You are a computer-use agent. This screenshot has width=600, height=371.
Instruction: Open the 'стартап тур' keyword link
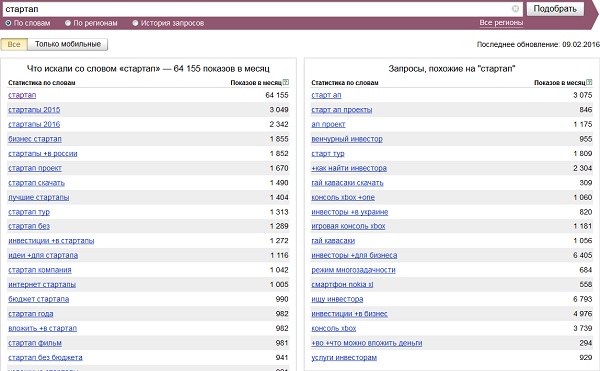[x=29, y=212]
